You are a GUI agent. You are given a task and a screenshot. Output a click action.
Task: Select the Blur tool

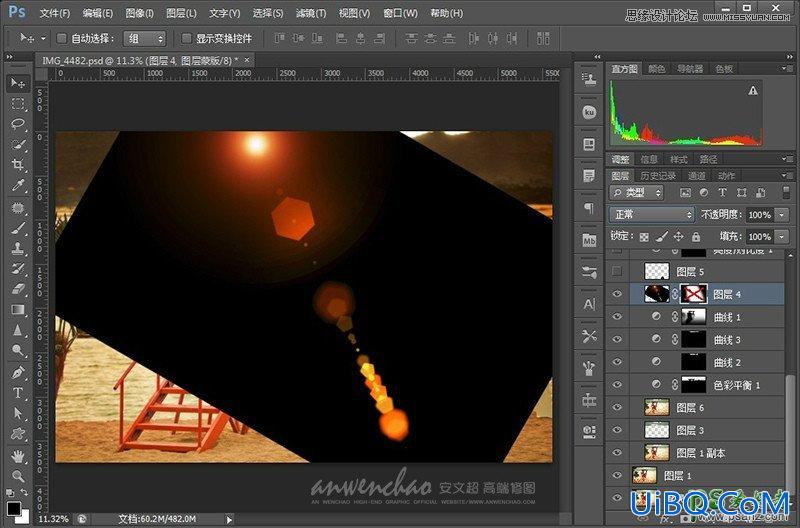[18, 330]
